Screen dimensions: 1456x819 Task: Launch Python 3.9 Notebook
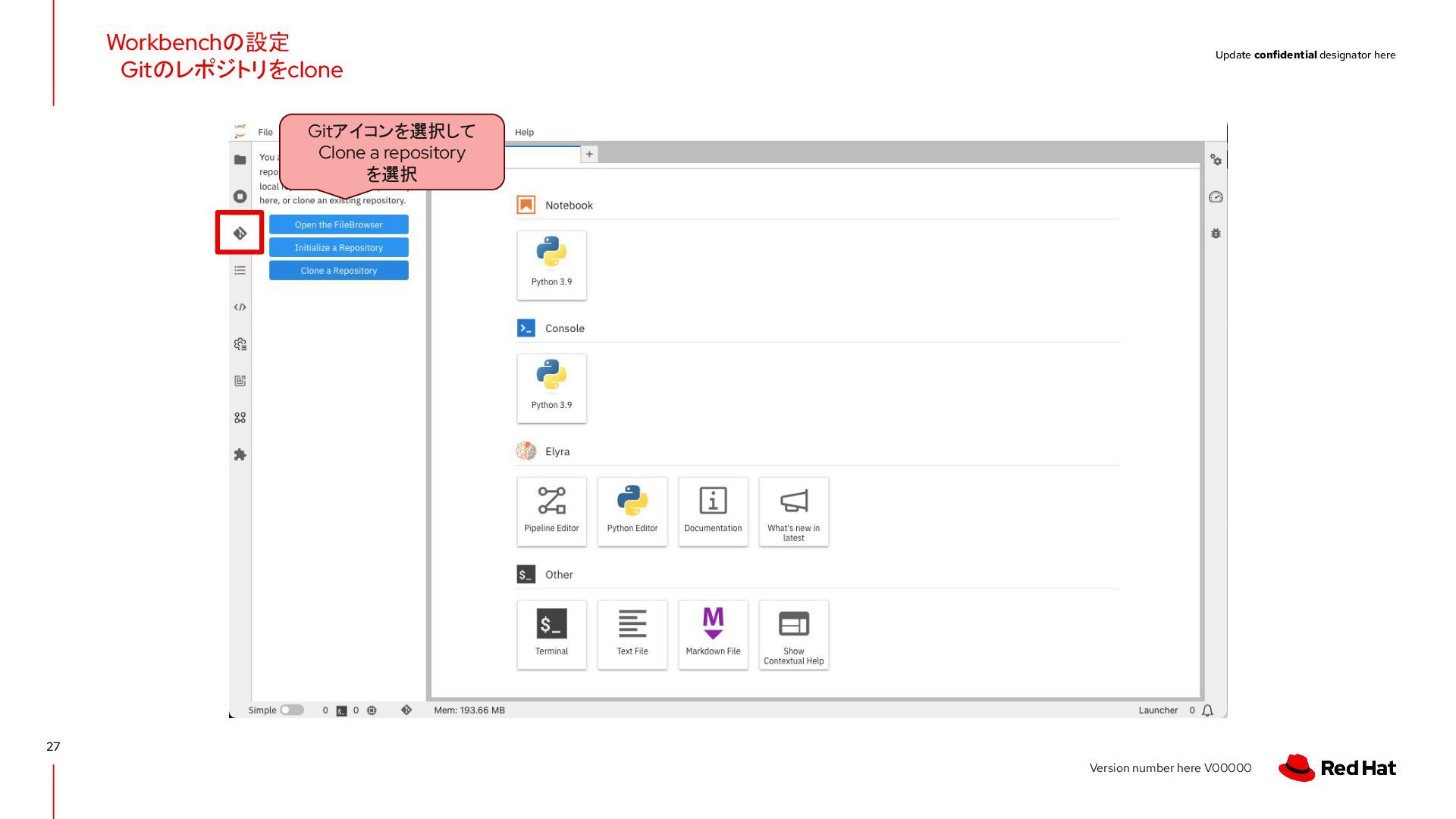pyautogui.click(x=551, y=265)
